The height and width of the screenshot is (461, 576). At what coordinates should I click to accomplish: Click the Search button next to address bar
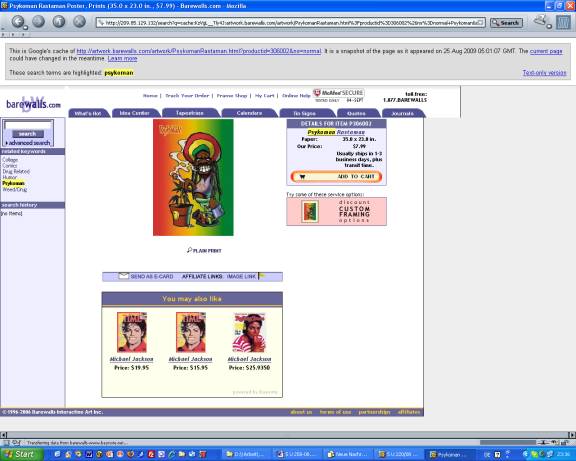(x=506, y=23)
